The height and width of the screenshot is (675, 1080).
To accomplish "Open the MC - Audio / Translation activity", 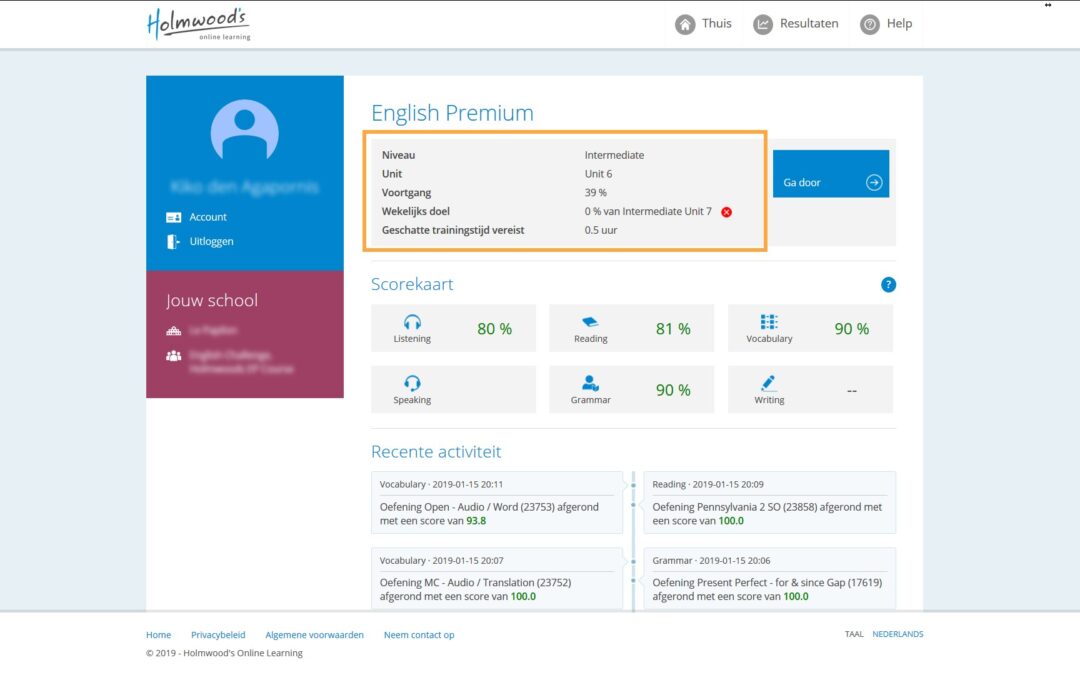I will (497, 579).
